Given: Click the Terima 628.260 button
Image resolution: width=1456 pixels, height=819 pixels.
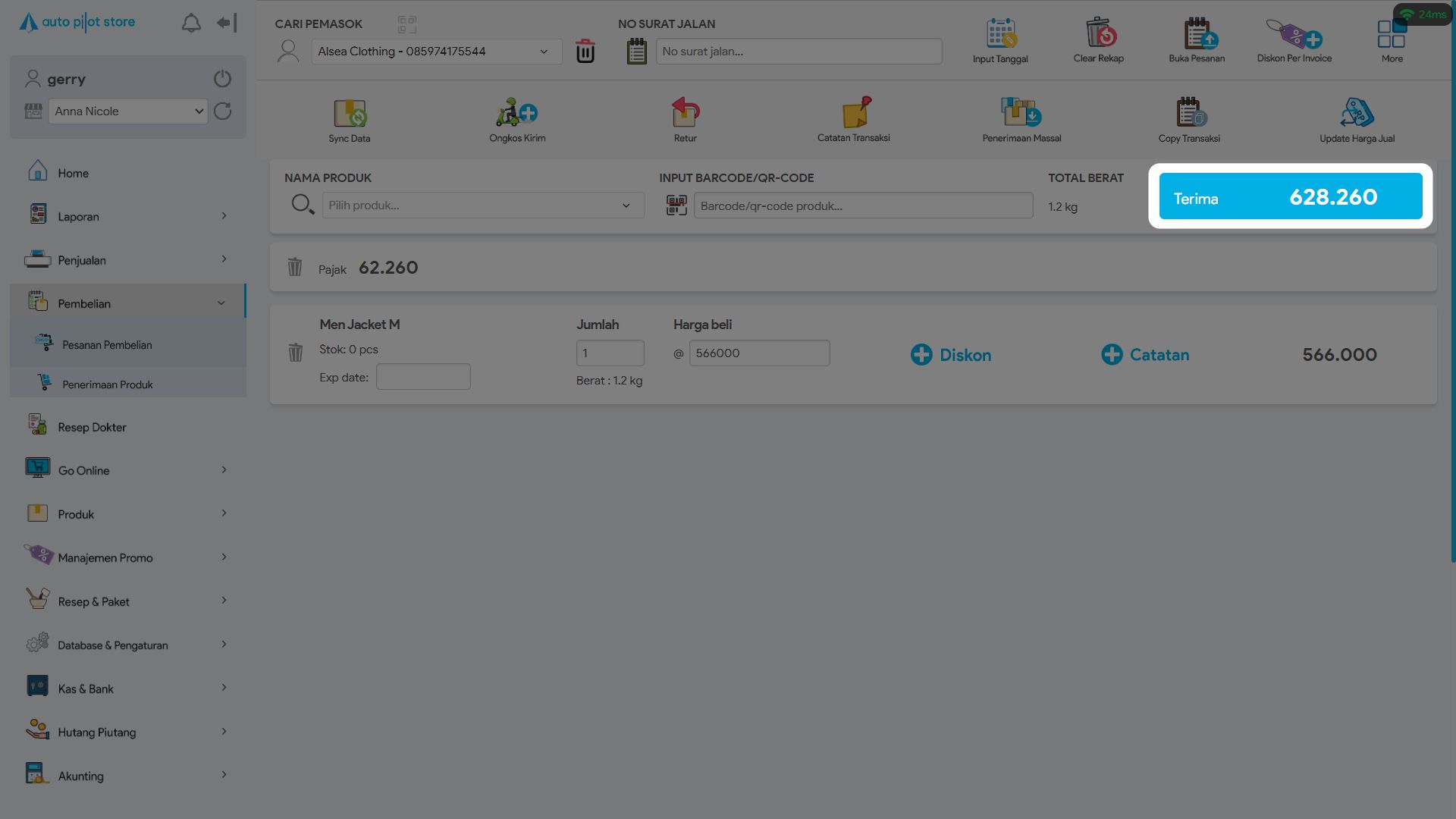Looking at the screenshot, I should pos(1290,196).
